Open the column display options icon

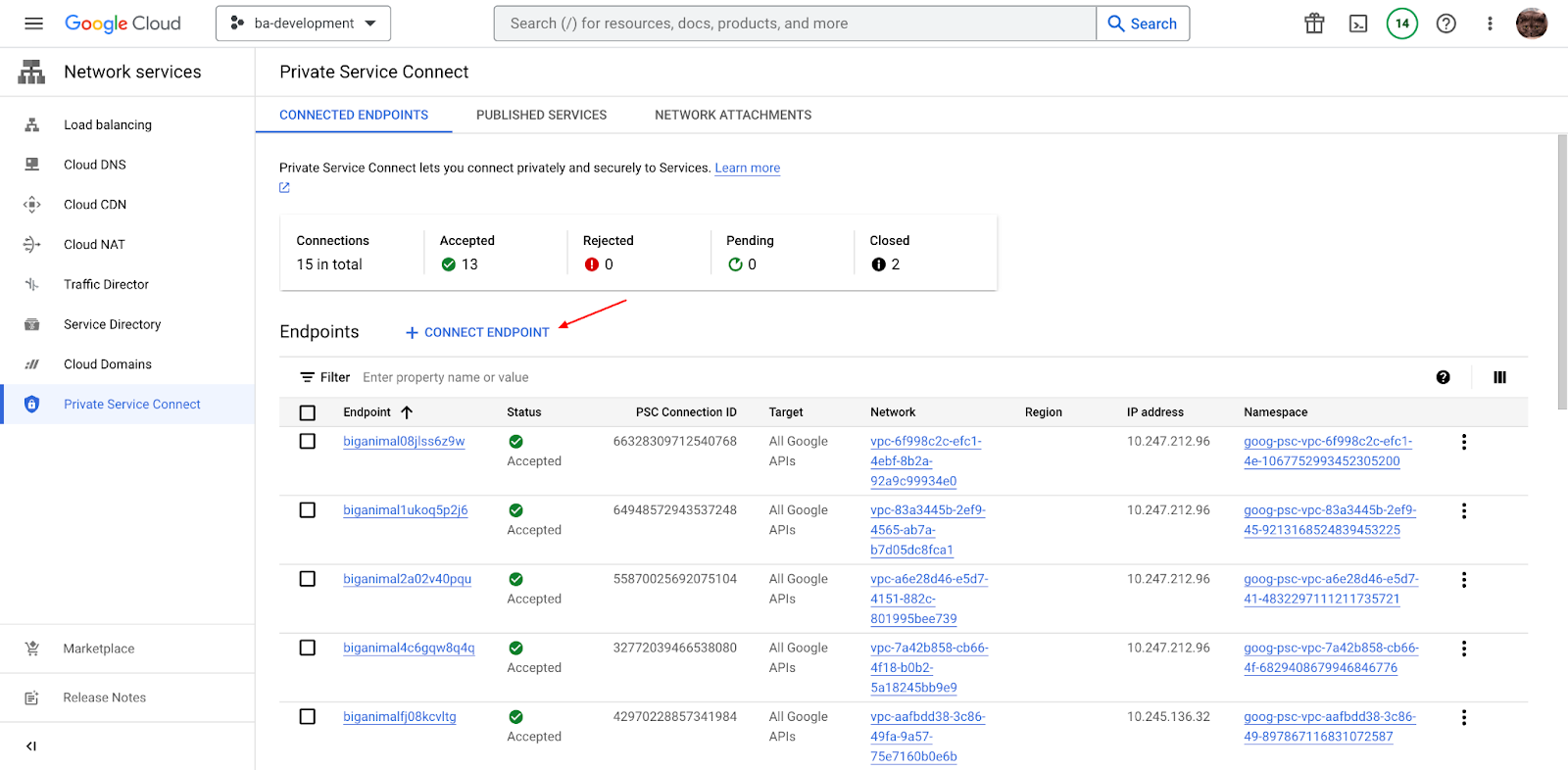[1499, 377]
